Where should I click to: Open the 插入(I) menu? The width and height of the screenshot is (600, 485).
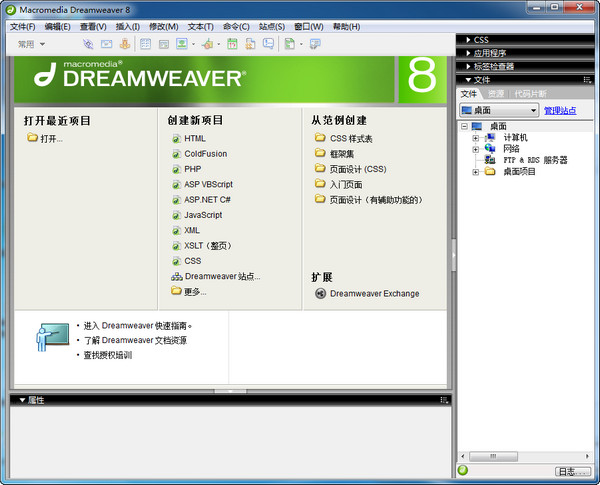[128, 26]
